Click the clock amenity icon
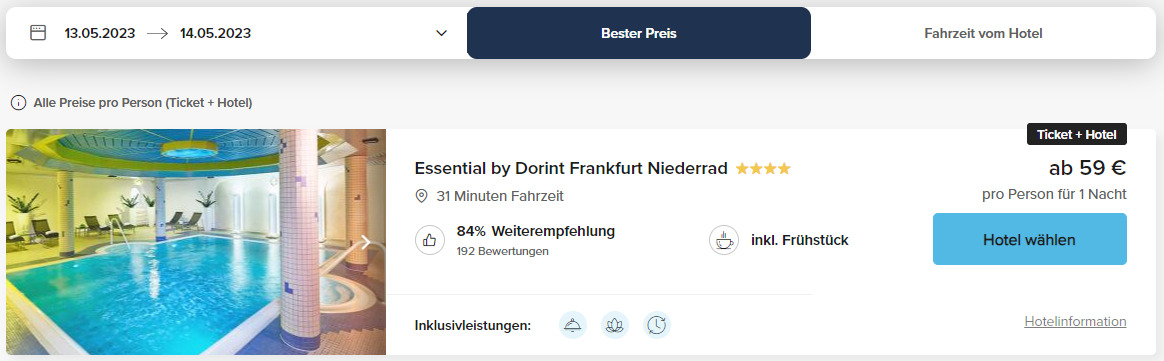1164x361 pixels. pyautogui.click(x=657, y=325)
